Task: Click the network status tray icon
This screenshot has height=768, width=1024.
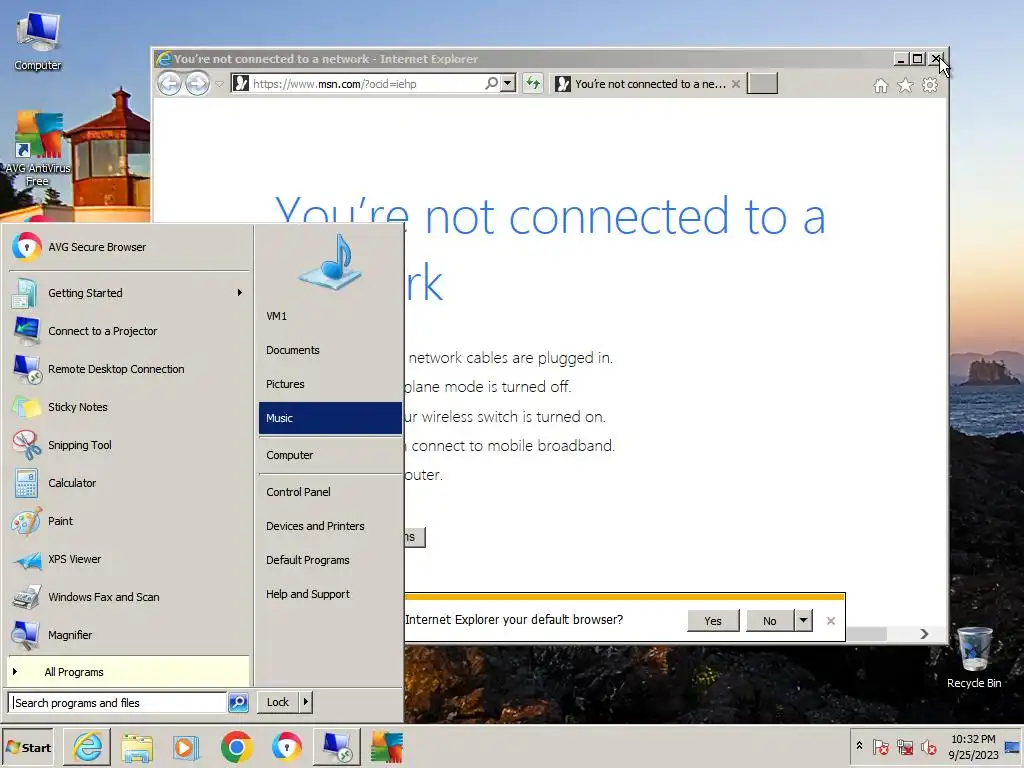Action: [905, 747]
